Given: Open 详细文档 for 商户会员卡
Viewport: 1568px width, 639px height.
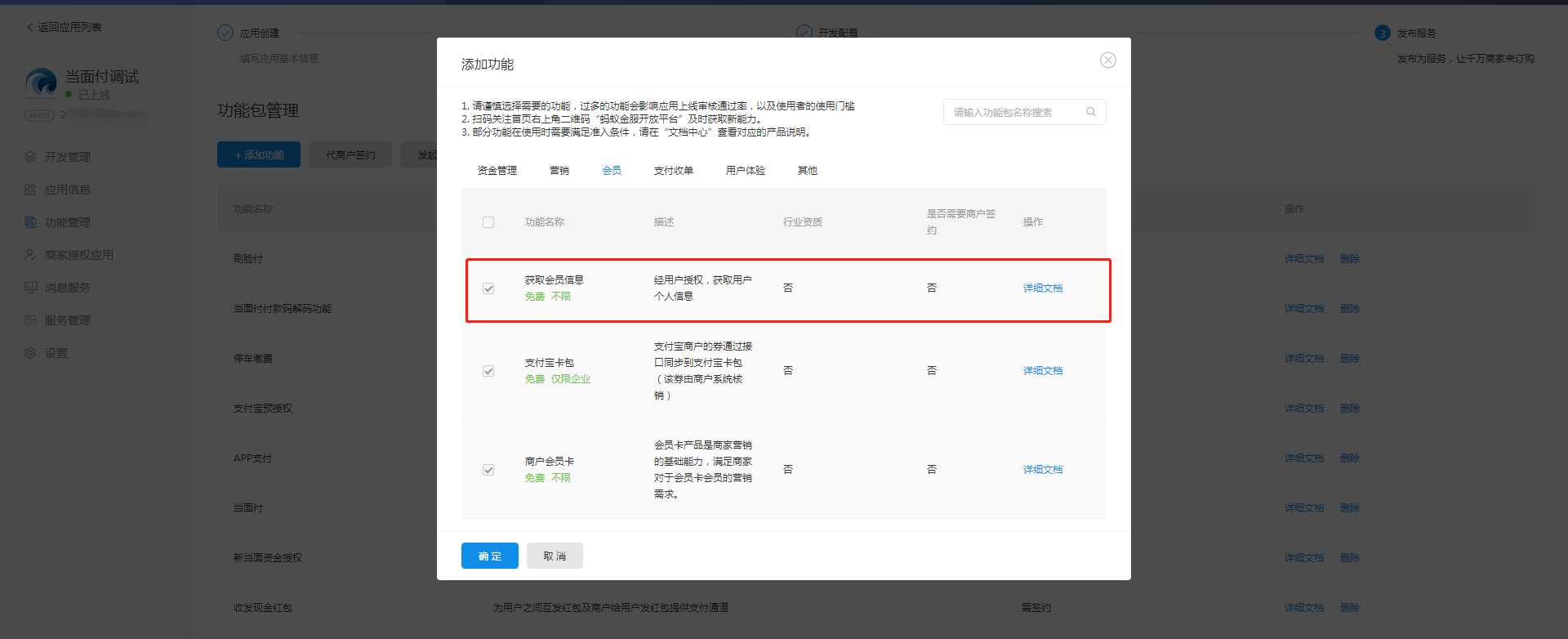Looking at the screenshot, I should point(1043,470).
